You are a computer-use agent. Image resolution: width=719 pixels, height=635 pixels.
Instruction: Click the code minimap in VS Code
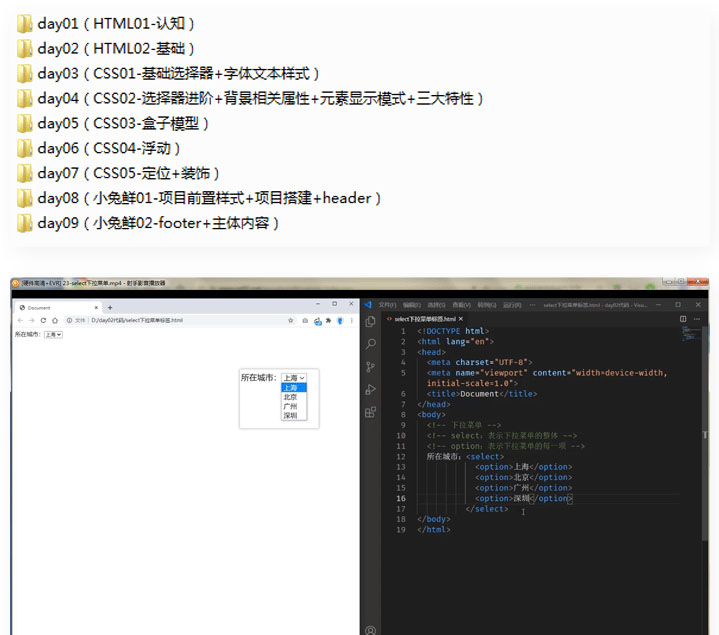[x=689, y=334]
